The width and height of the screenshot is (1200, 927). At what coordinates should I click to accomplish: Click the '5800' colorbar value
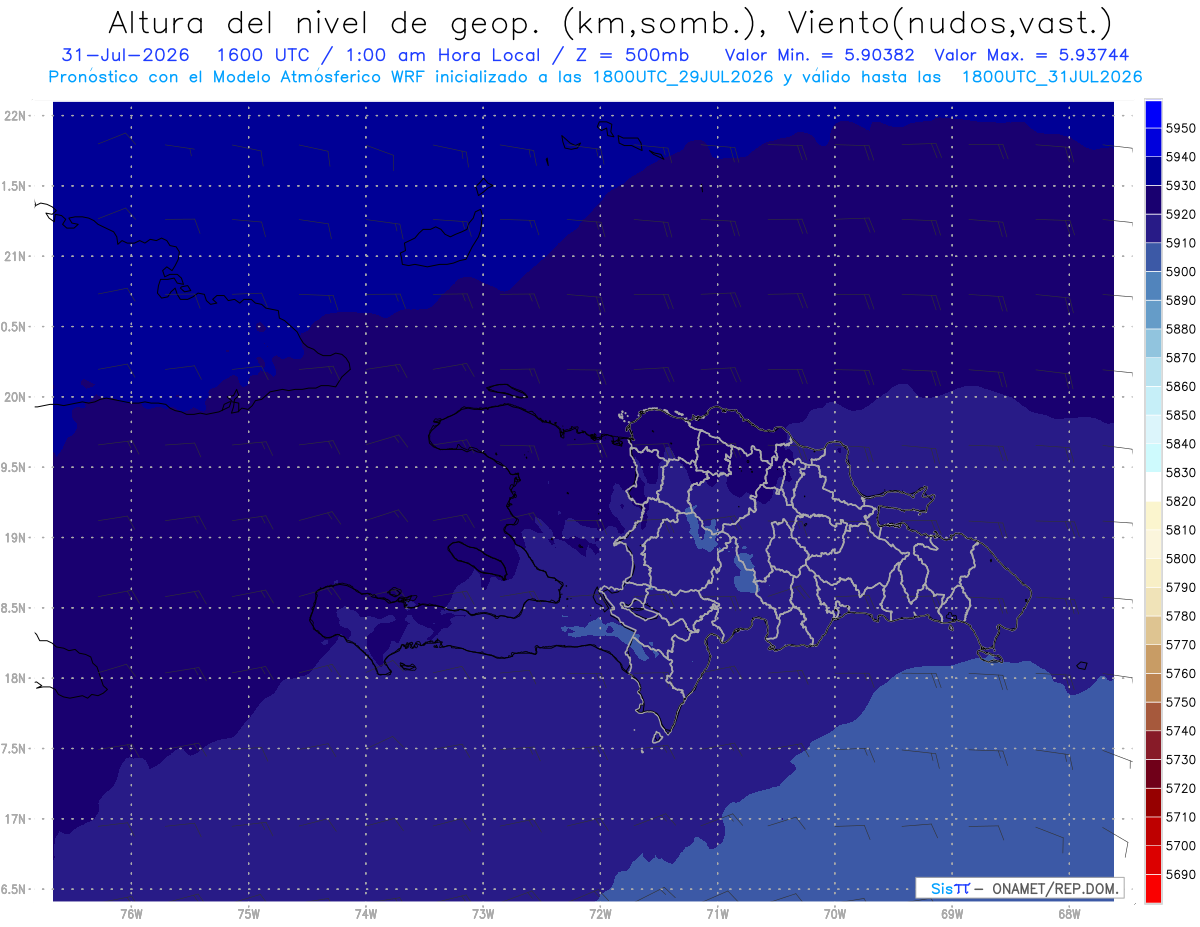1181,558
